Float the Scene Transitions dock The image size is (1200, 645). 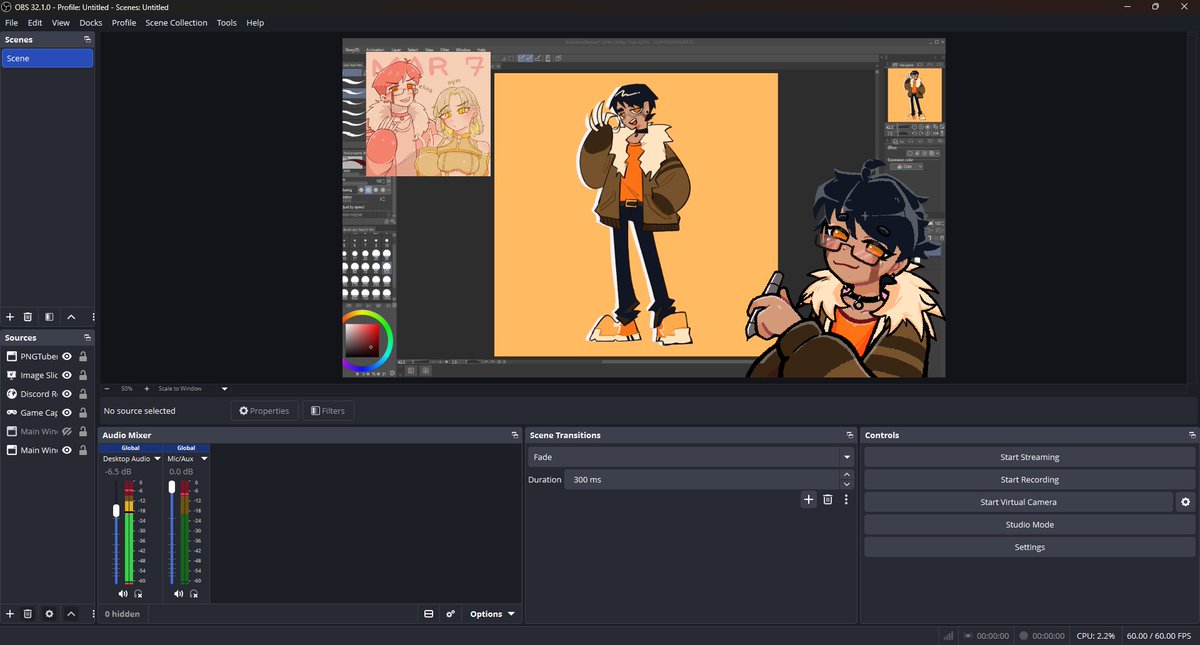[x=852, y=436]
